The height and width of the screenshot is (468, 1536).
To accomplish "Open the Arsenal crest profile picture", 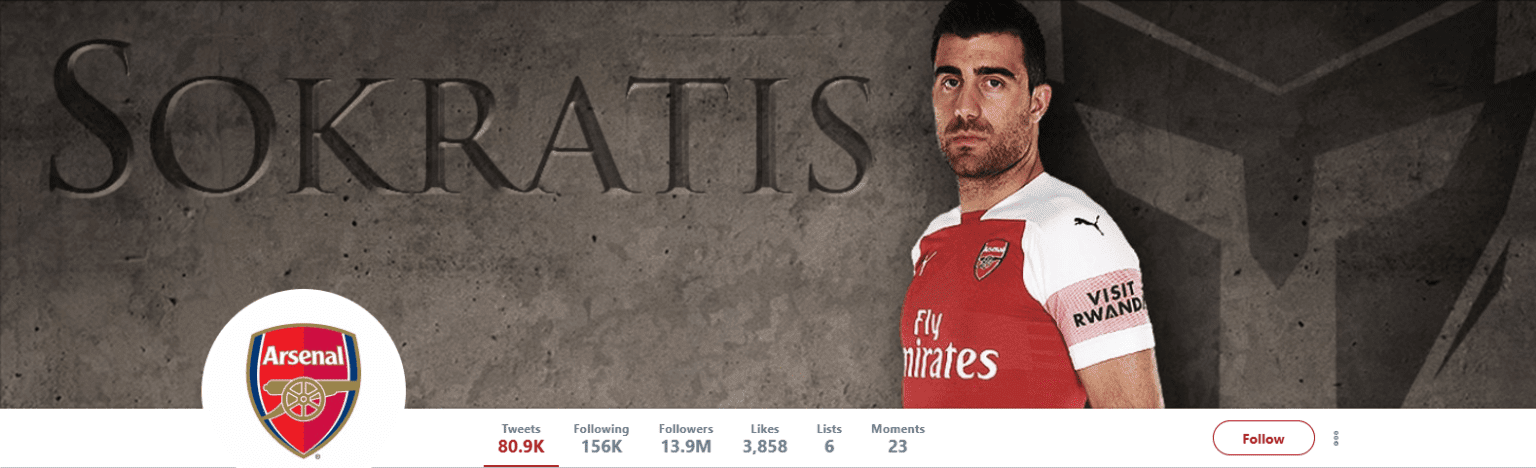I will pos(303,380).
